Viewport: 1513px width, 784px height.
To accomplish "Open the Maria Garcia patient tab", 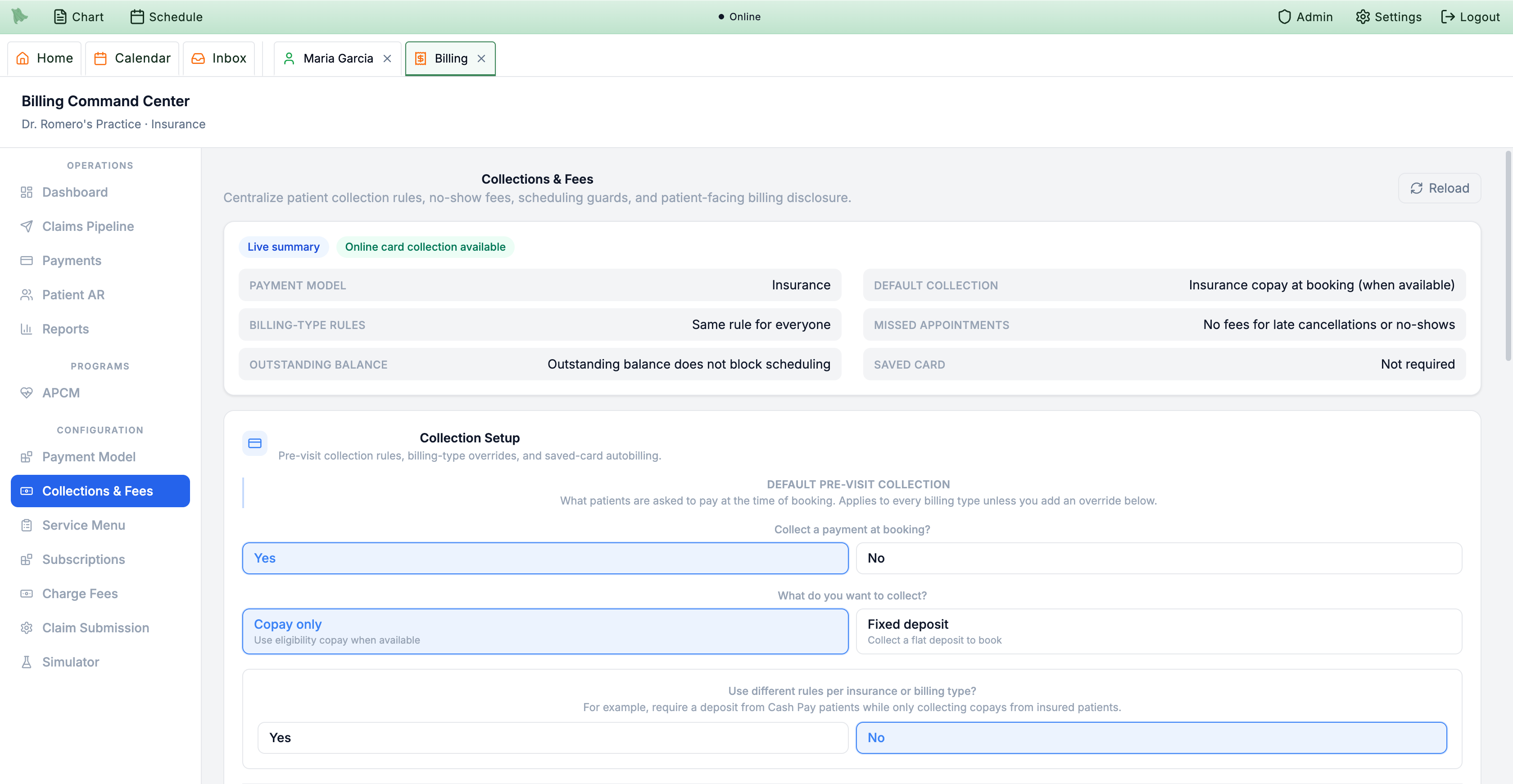I will point(338,58).
